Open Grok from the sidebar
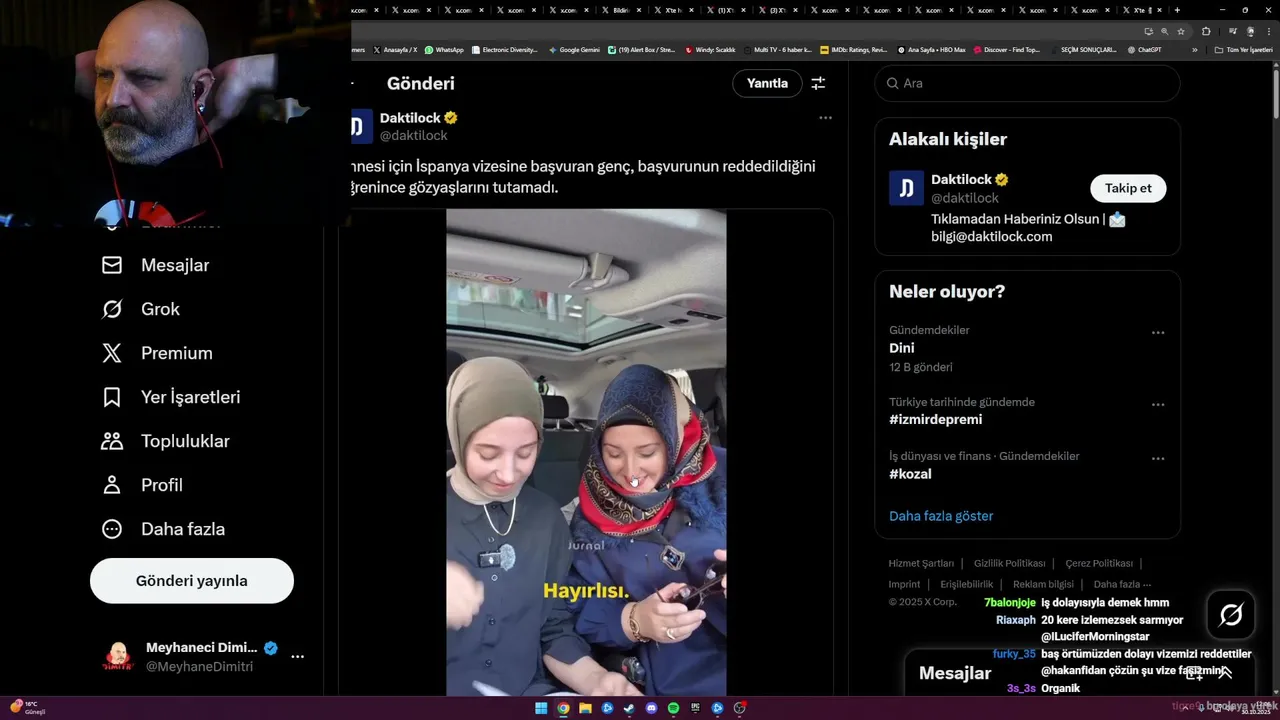The width and height of the screenshot is (1280, 720). pos(140,309)
